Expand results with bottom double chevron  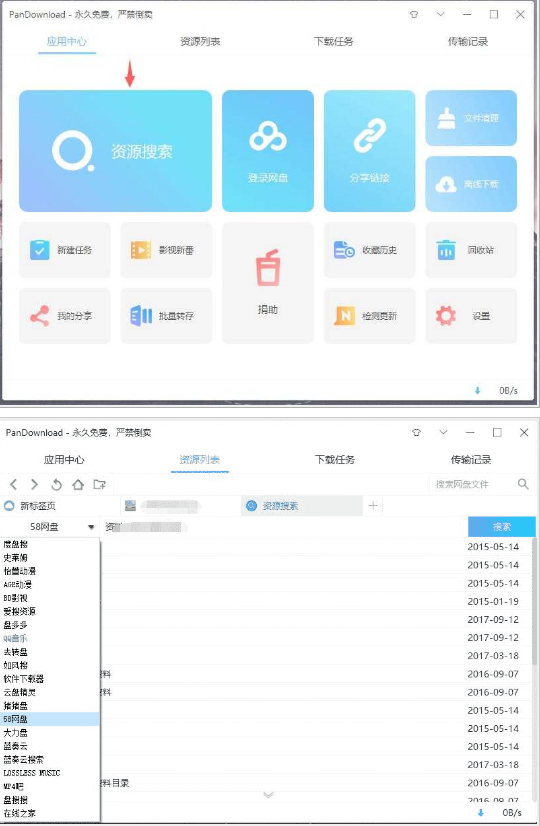[x=268, y=795]
